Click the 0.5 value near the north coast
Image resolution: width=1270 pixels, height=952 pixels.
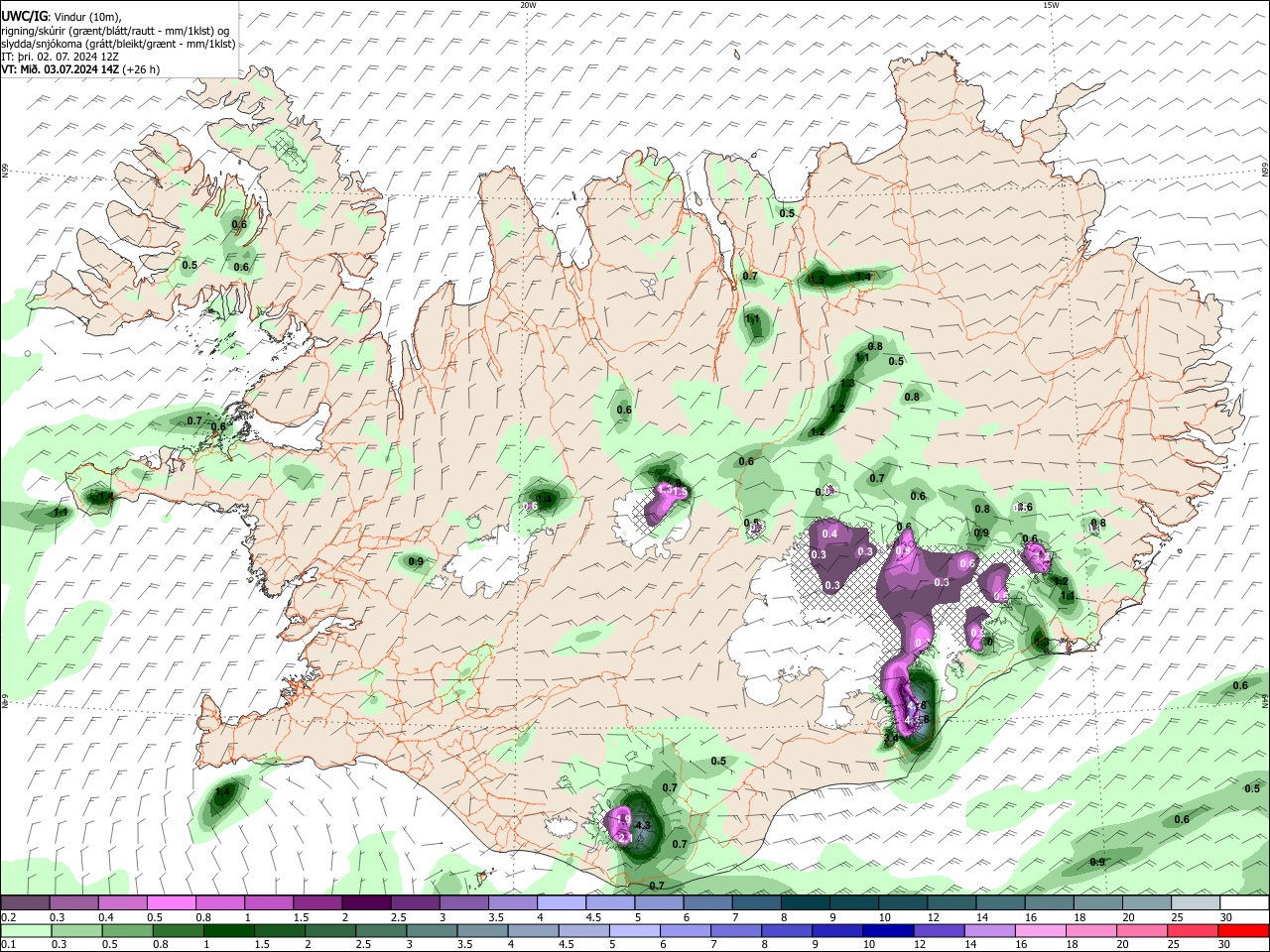pyautogui.click(x=787, y=213)
